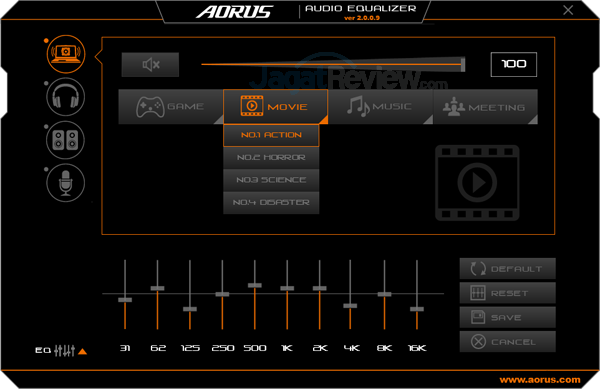Click the 16K frequency label

(x=417, y=348)
